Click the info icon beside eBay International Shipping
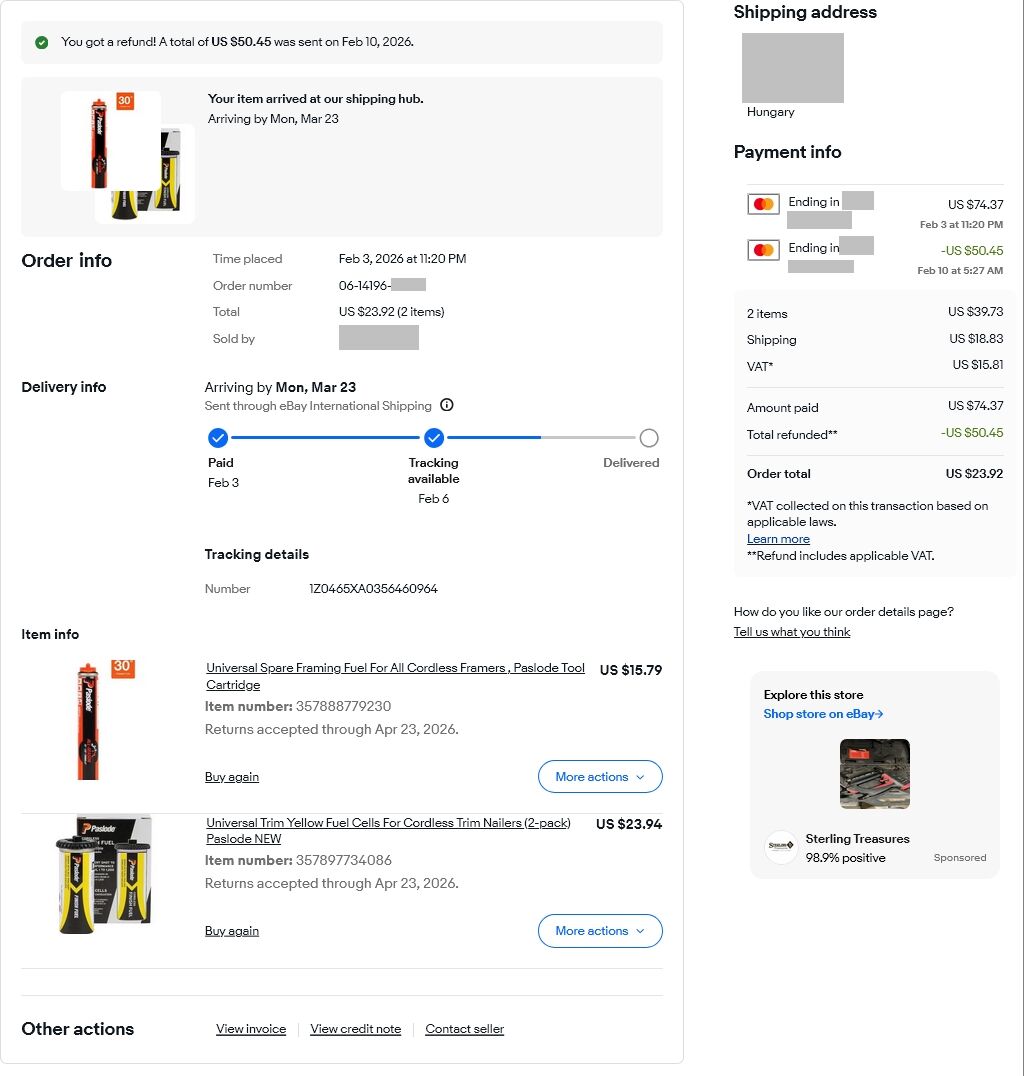The image size is (1024, 1076). tap(447, 405)
